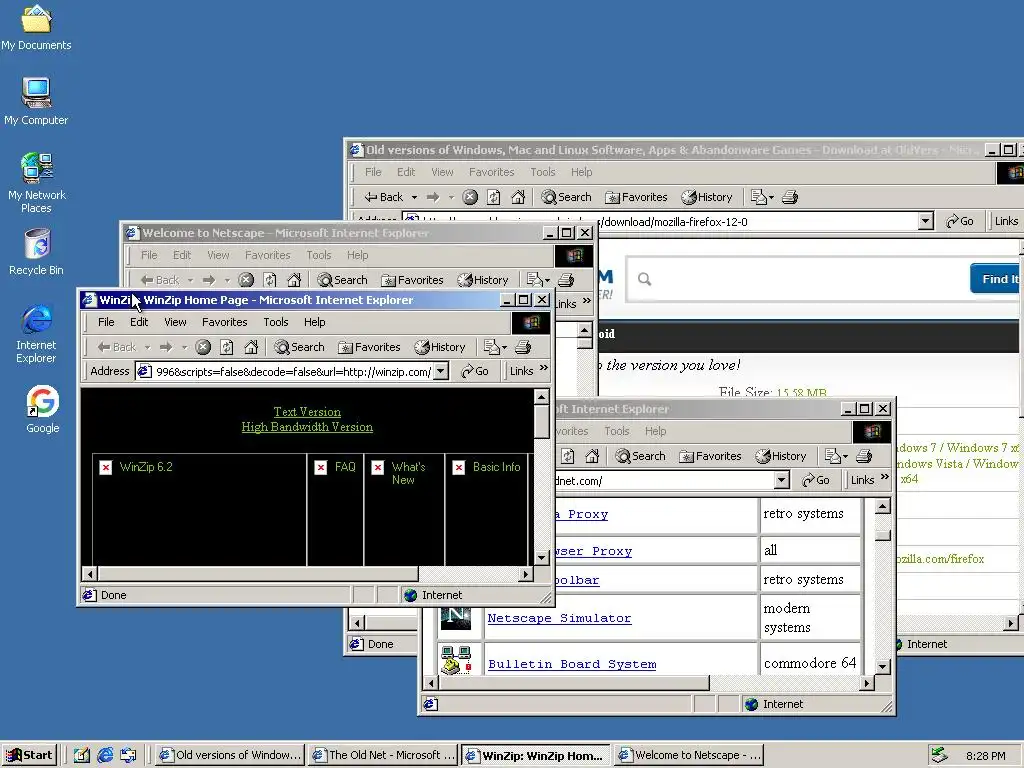Click Home icon in Welcome to Netscape window
This screenshot has width=1024, height=768.
(294, 280)
